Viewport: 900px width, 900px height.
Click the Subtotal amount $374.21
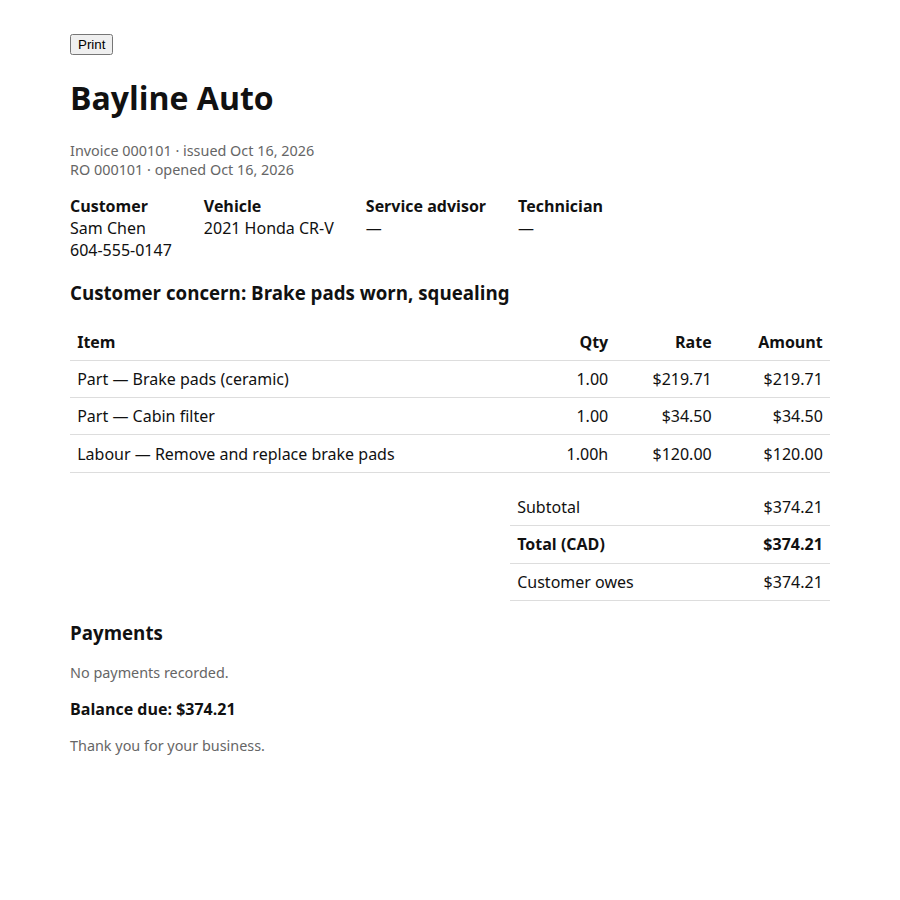click(793, 507)
